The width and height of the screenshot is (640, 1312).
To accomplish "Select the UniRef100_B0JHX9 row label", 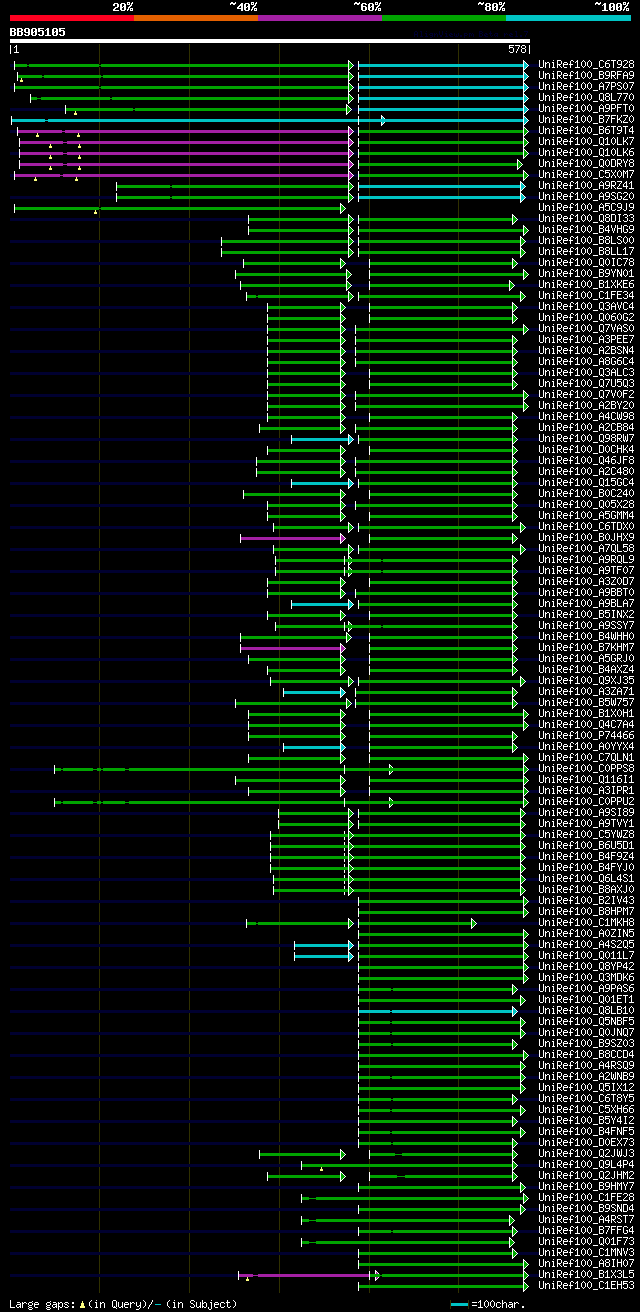I will coord(586,537).
